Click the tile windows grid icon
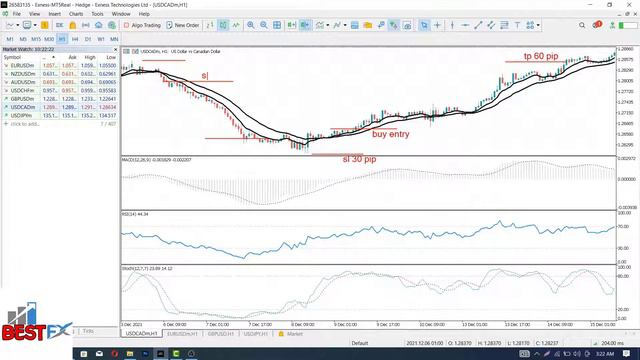This screenshot has width=640, height=360. pos(277,25)
